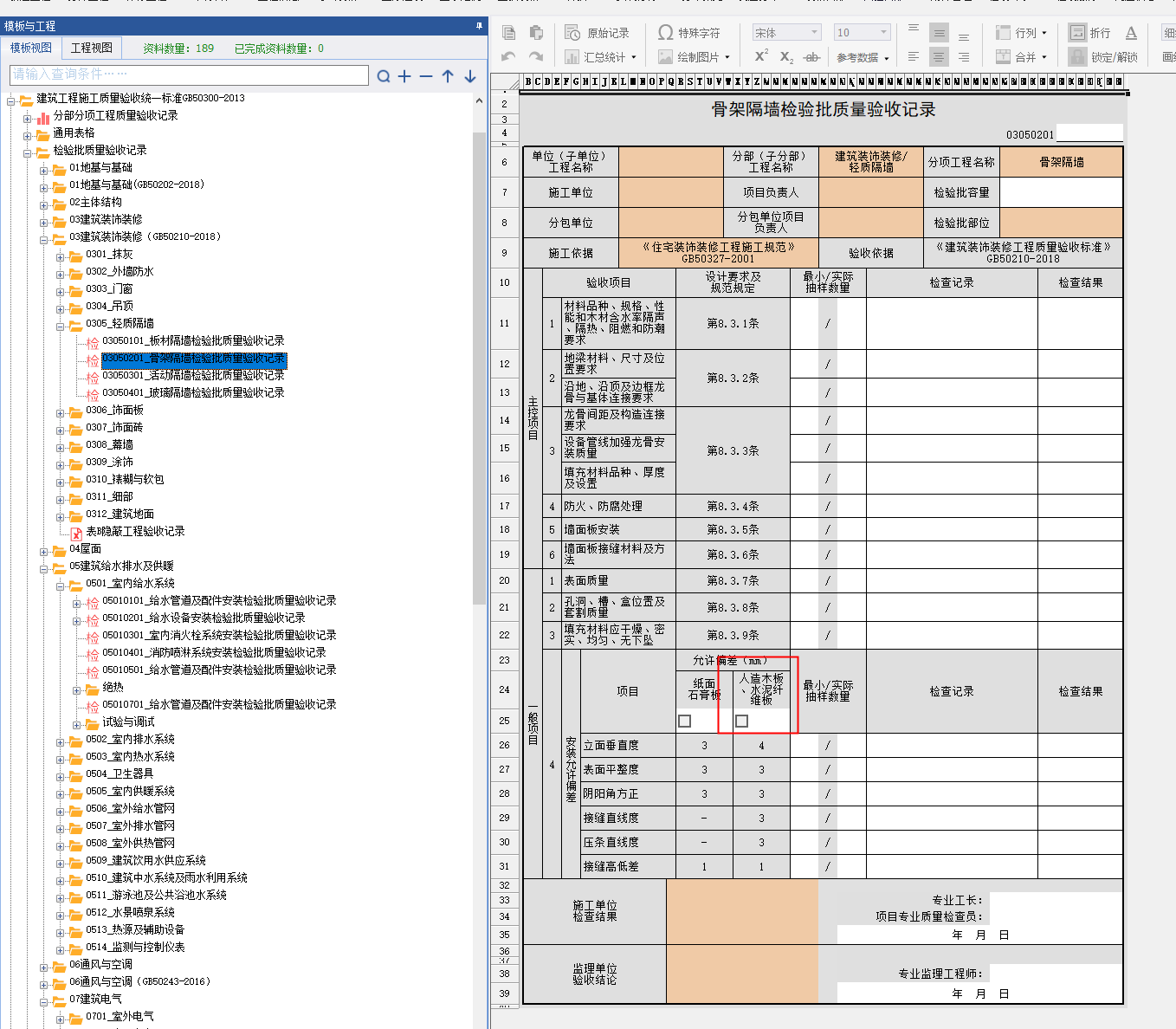The width and height of the screenshot is (1176, 1029).
Task: Tick checkbox under 人造木板、水泥纤维板
Action: coord(742,721)
